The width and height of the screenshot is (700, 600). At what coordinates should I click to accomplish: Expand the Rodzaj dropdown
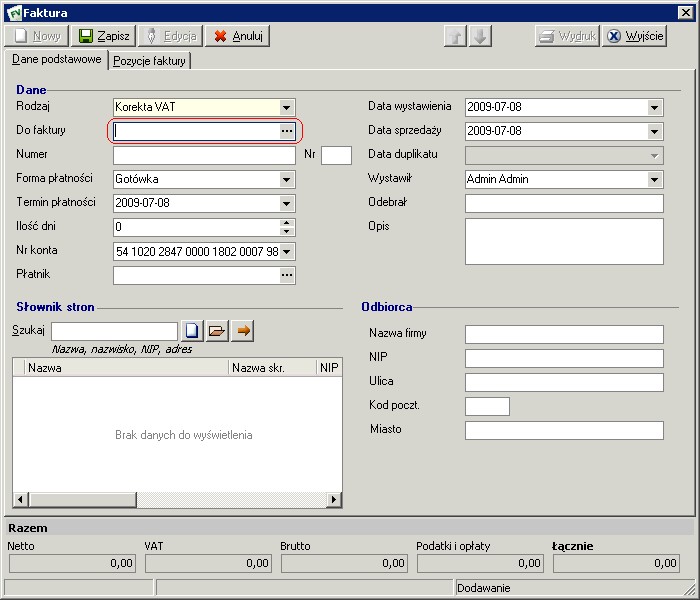[x=287, y=107]
